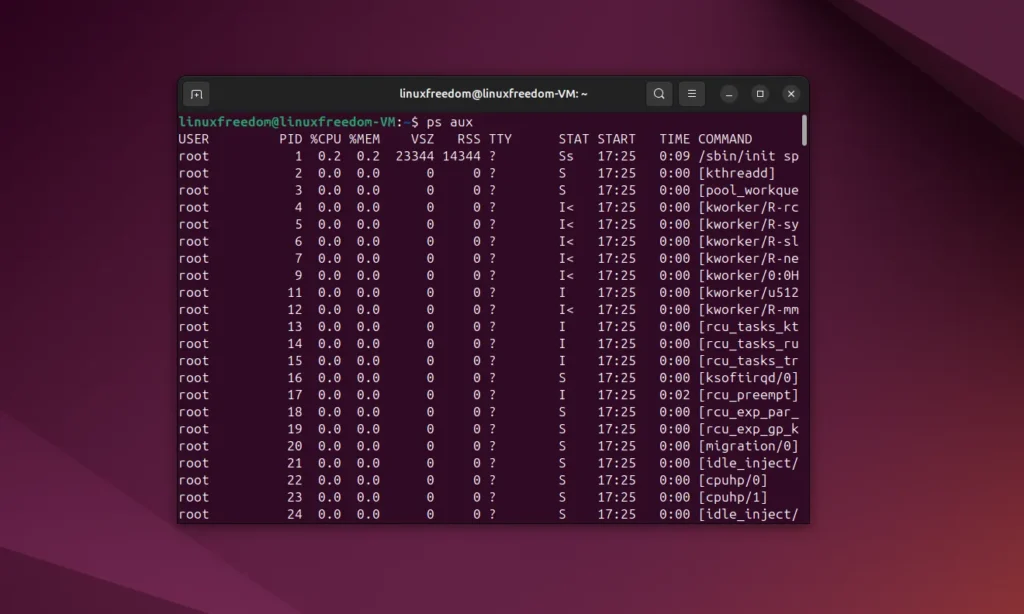Click the [kworker/u512 process name
This screenshot has width=1024, height=614.
click(748, 293)
